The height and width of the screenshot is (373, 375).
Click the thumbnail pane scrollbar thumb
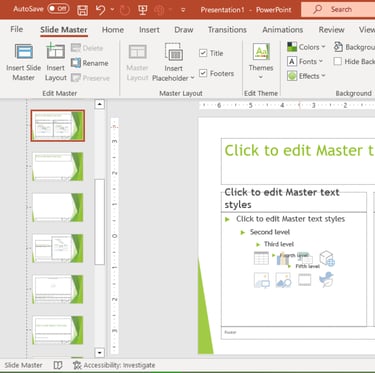pyautogui.click(x=99, y=222)
